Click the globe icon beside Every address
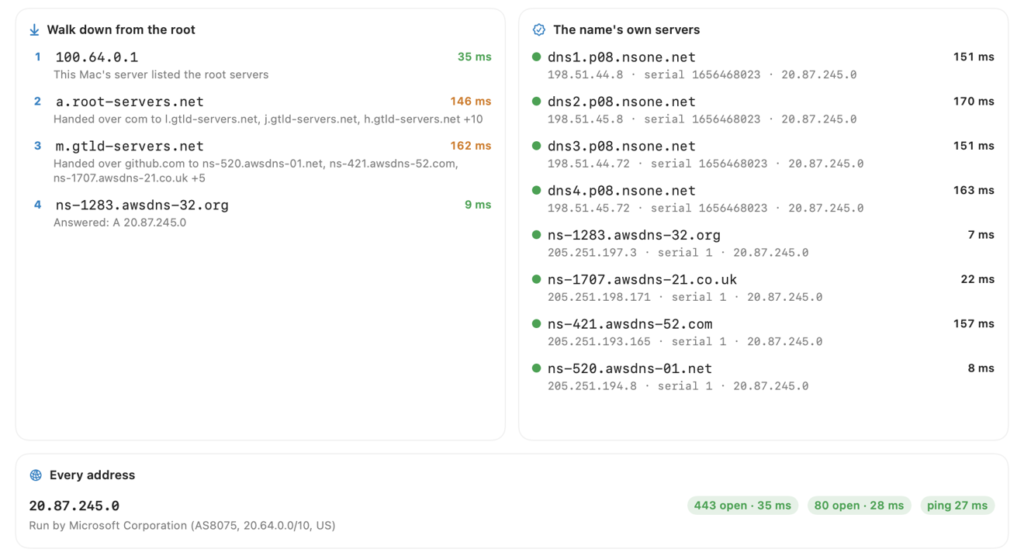This screenshot has width=1024, height=556. [36, 475]
